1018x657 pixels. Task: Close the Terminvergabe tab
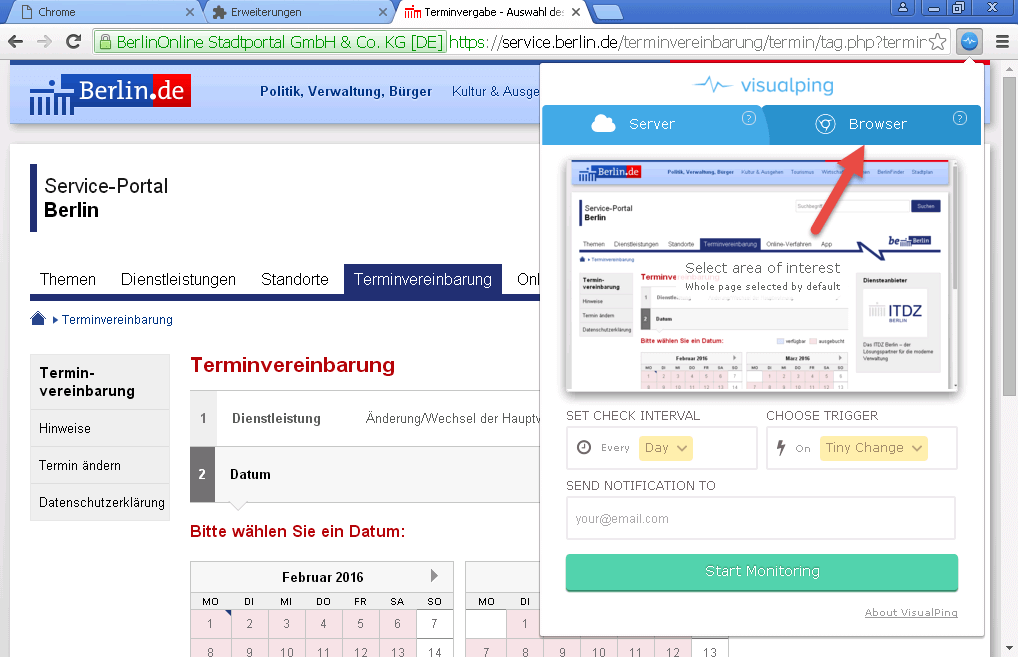point(576,12)
